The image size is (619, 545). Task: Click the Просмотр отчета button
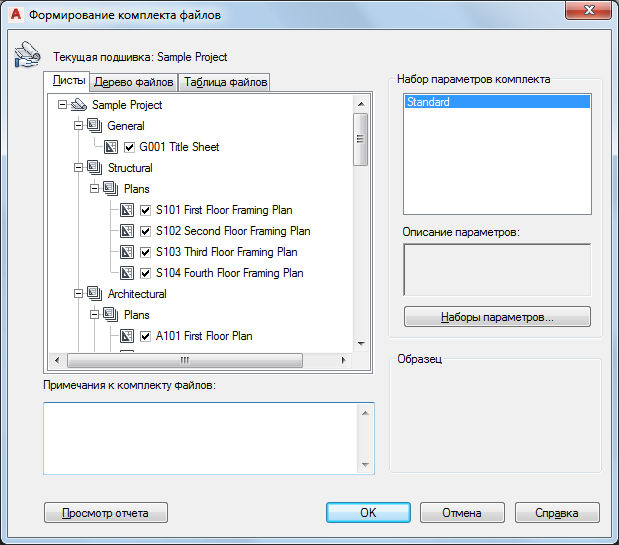[106, 513]
